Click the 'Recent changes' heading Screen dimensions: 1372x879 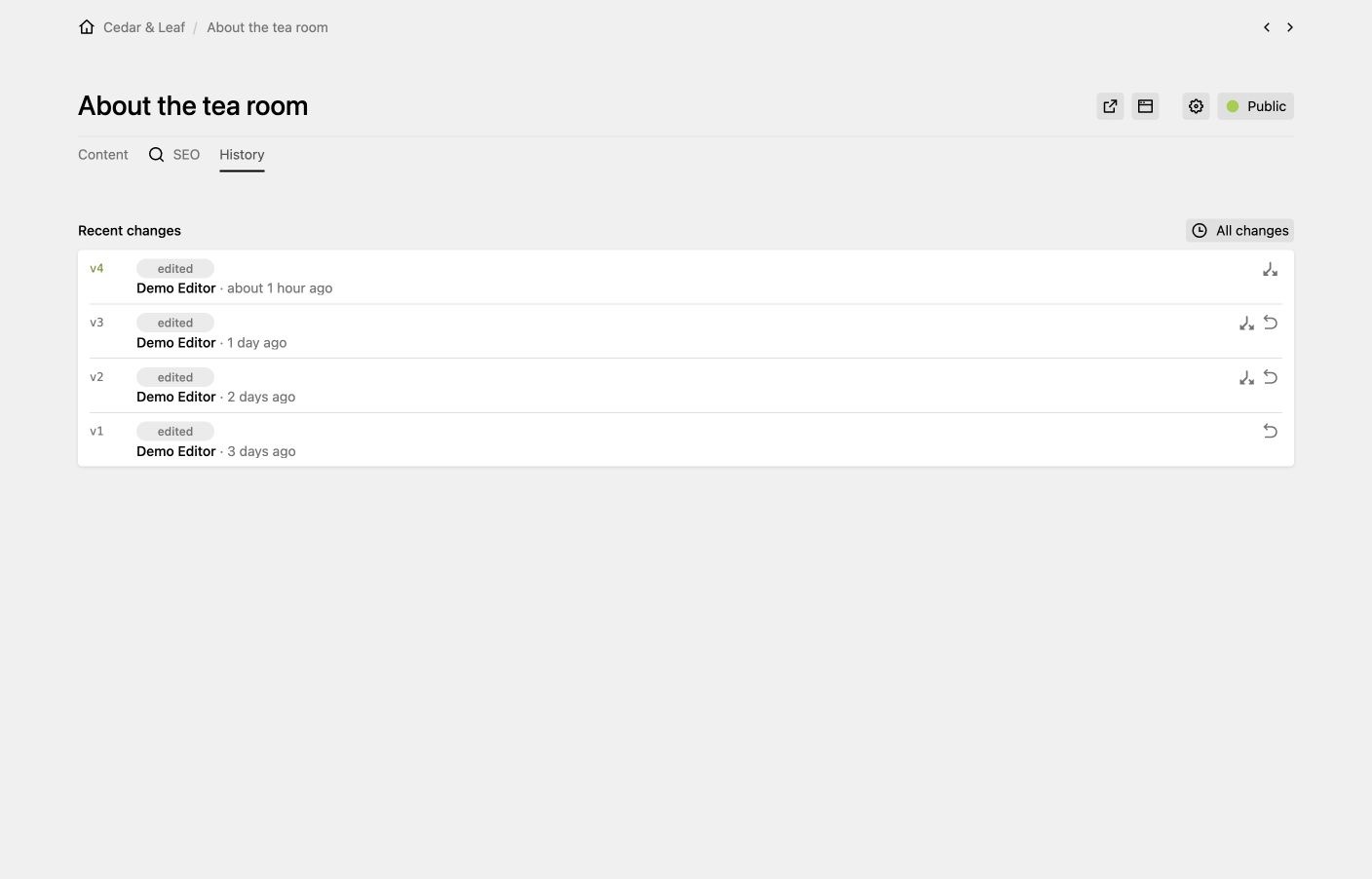tap(130, 231)
